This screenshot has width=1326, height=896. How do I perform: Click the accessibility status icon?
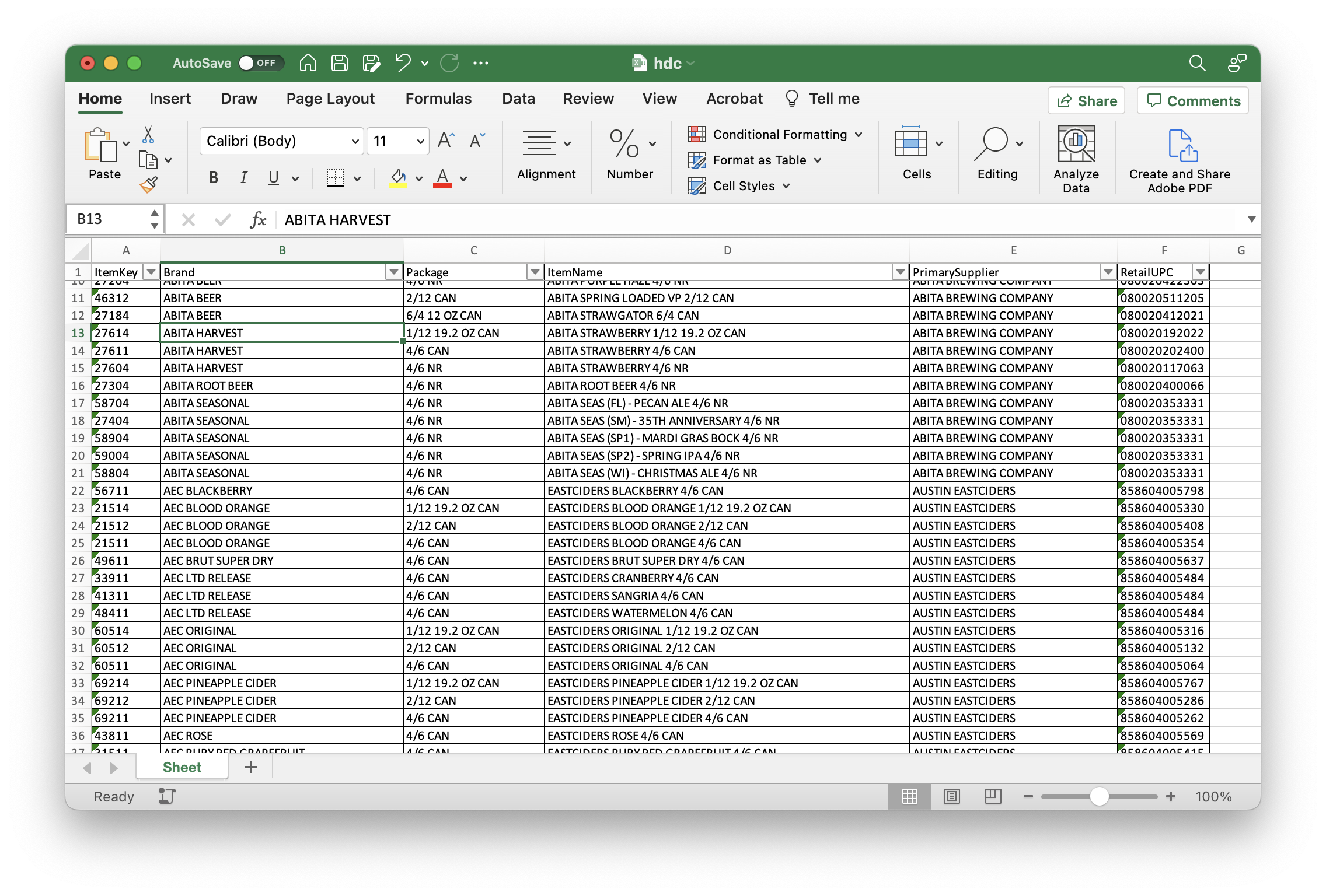[x=167, y=796]
